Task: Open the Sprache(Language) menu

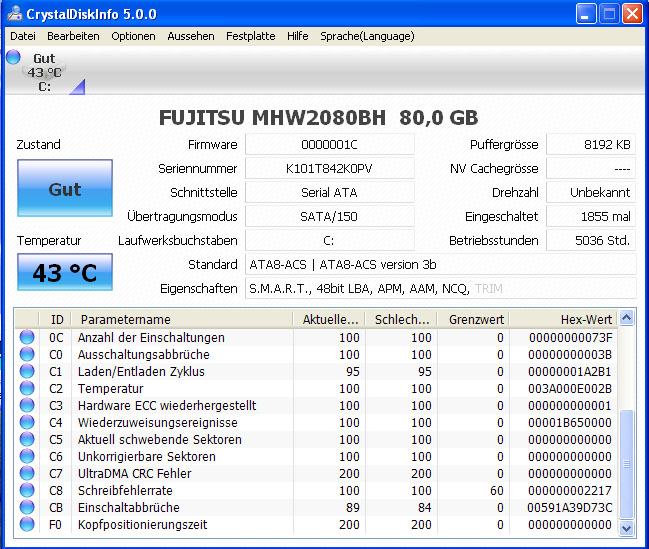Action: [367, 36]
